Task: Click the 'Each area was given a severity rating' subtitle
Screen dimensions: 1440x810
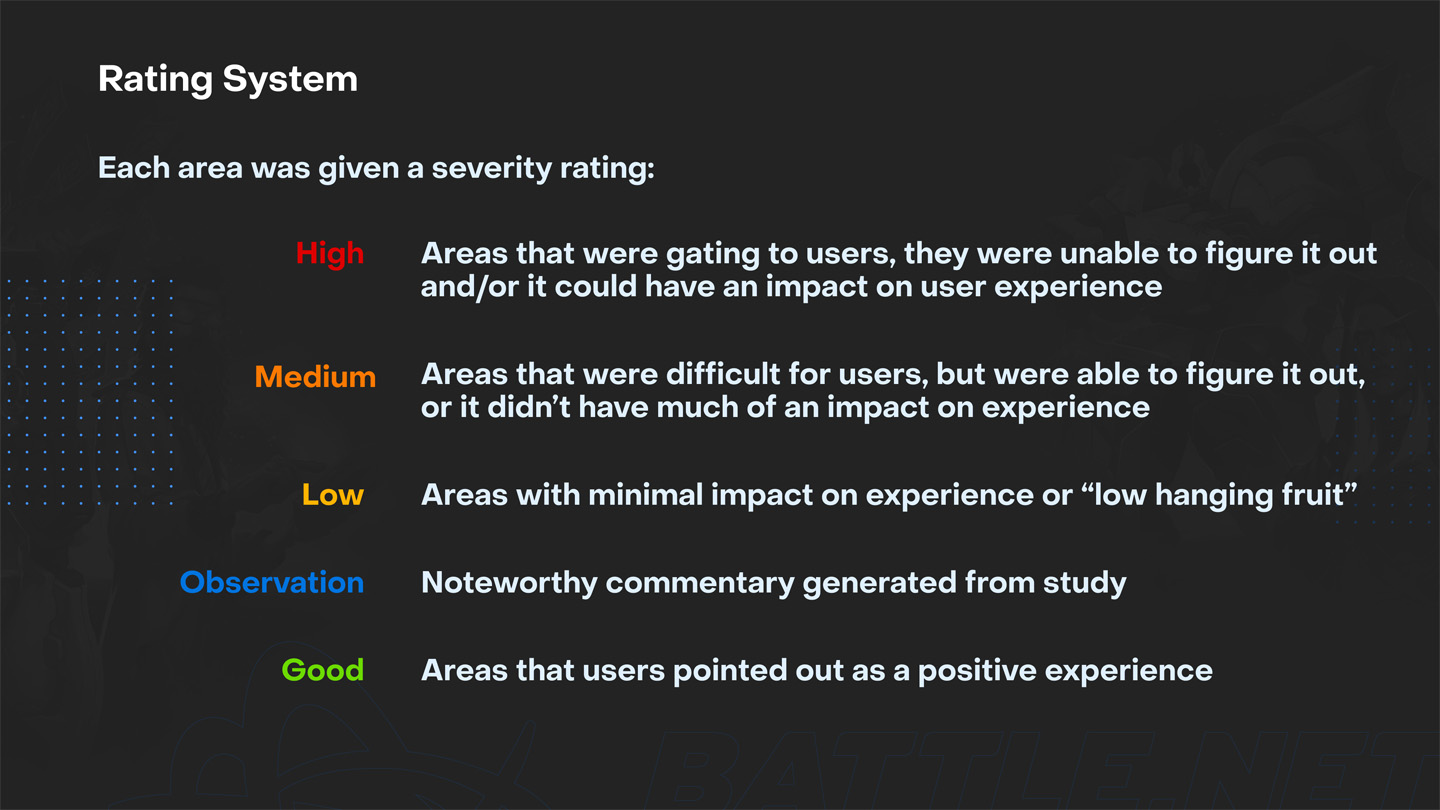Action: 376,168
